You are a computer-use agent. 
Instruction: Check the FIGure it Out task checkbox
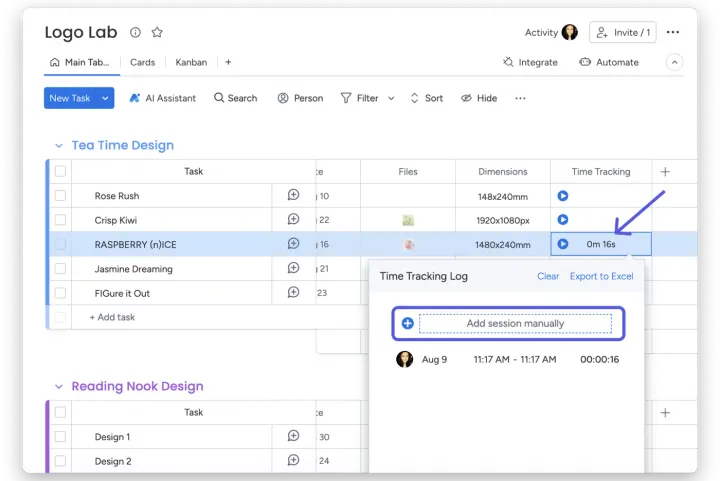tap(60, 293)
